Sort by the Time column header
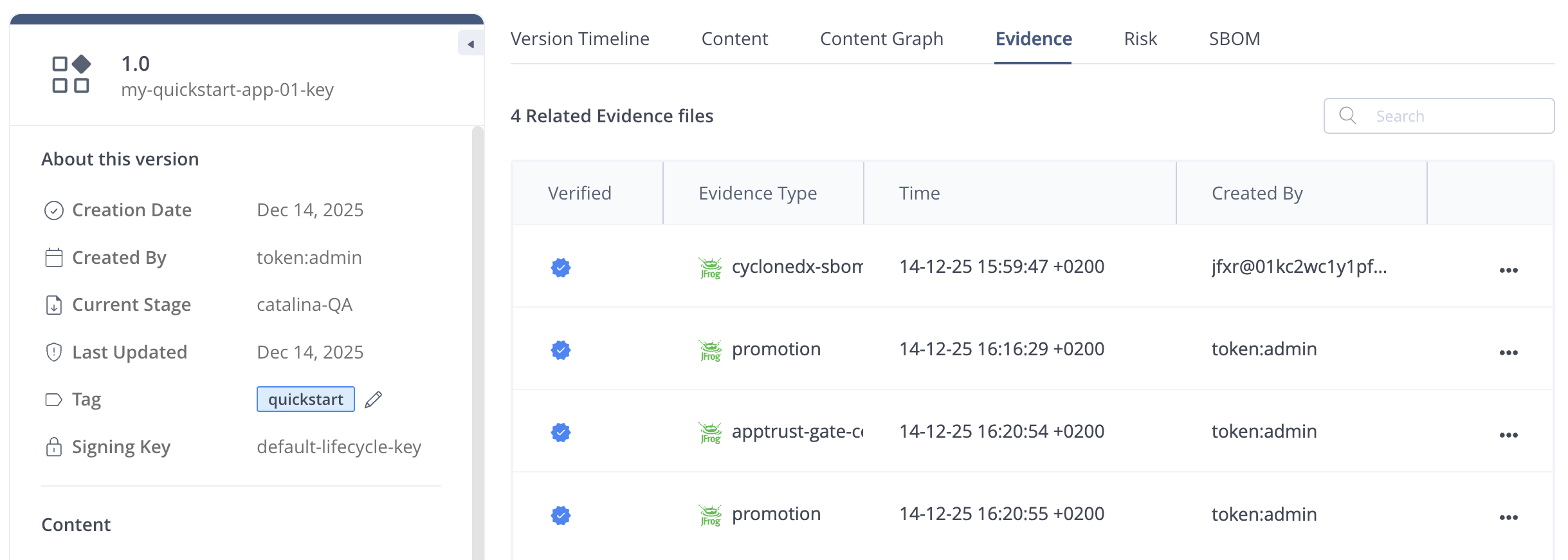 point(919,193)
